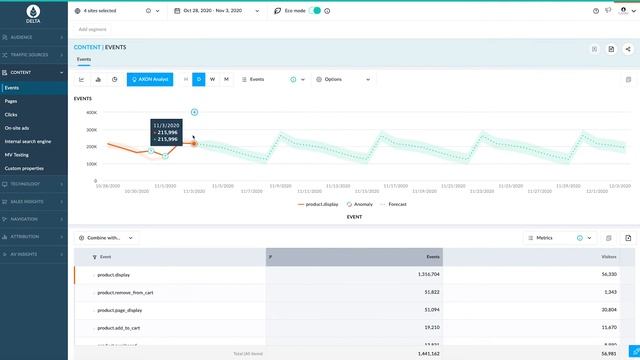Open the Events chart metric dropdown
This screenshot has width=640, height=360.
tap(273, 80)
